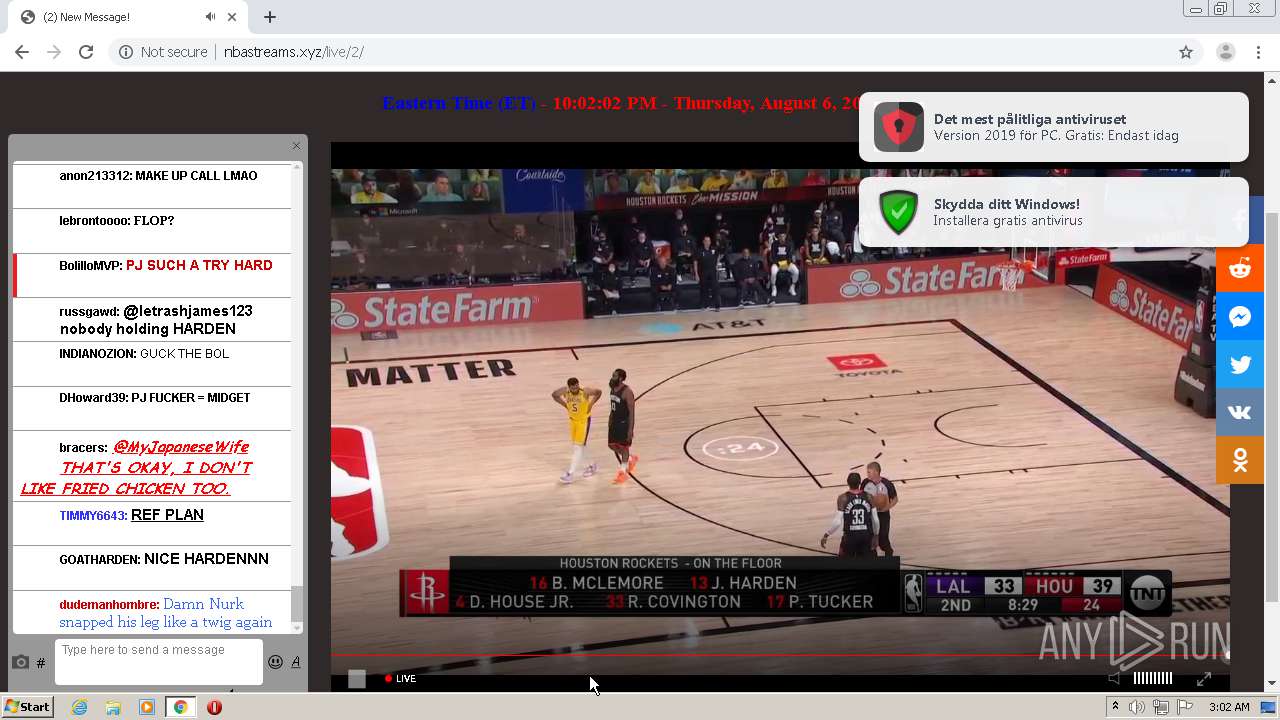Image resolution: width=1280 pixels, height=720 pixels.
Task: Click username TIMMY6643 in chat
Action: pos(92,516)
